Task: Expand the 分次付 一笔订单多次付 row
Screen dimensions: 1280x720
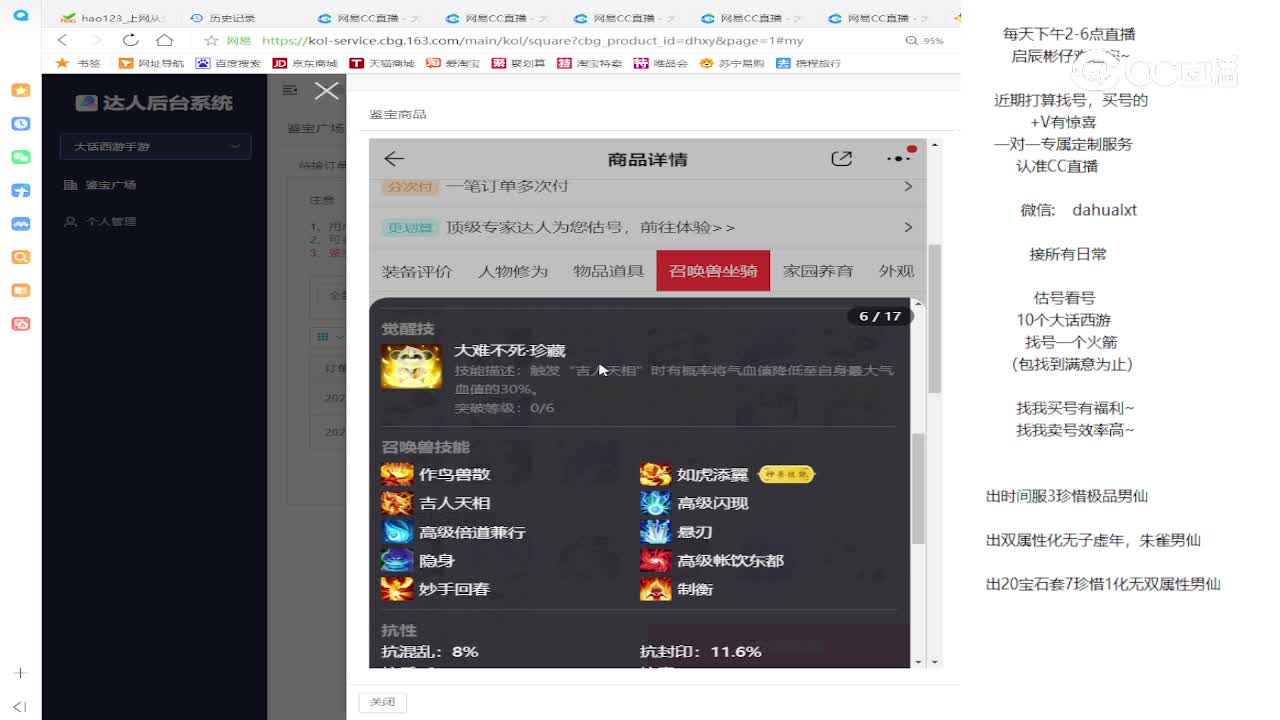Action: coord(648,186)
